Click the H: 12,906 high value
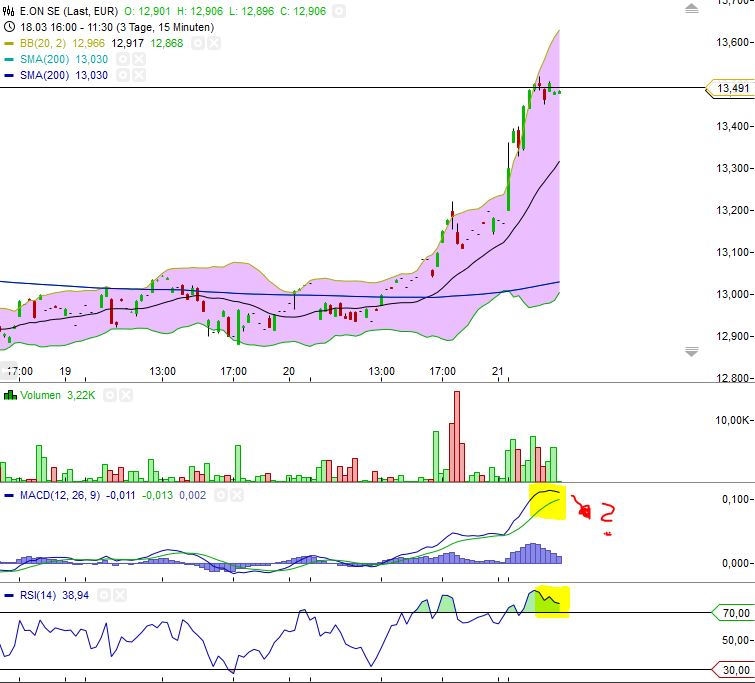Screen dimensions: 755x683 tap(200, 11)
